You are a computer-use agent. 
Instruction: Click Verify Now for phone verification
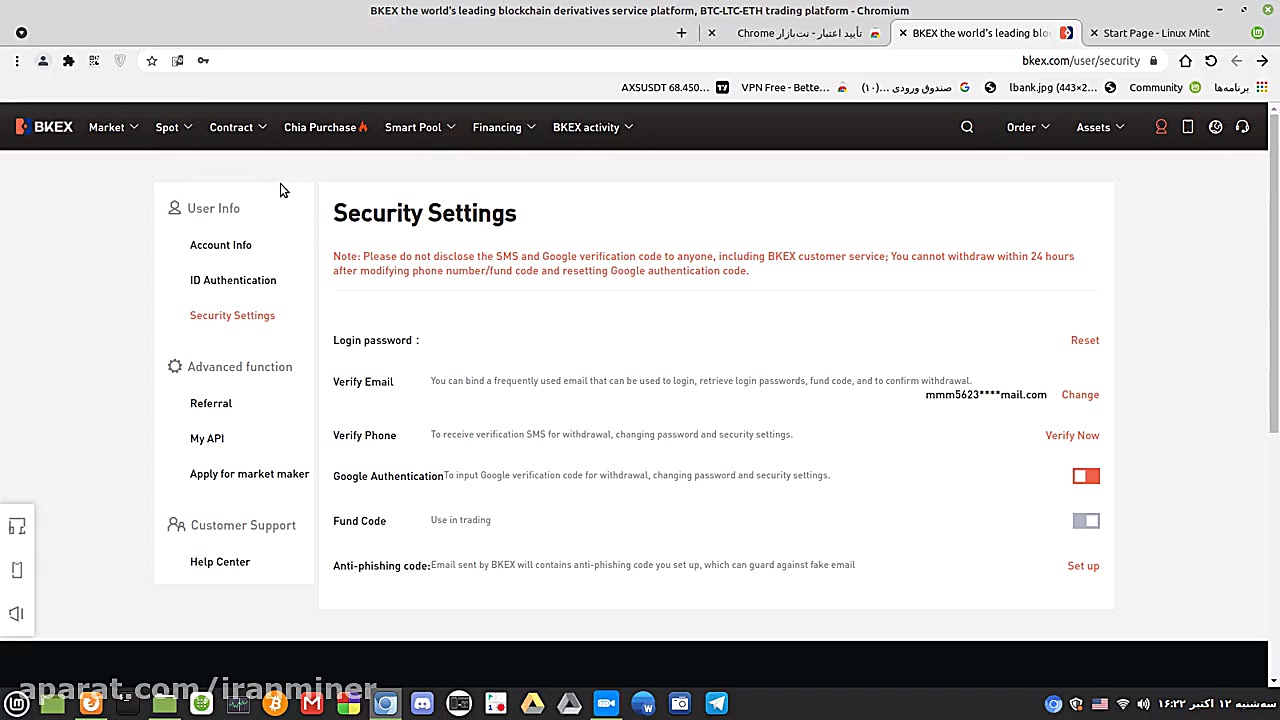tap(1072, 435)
